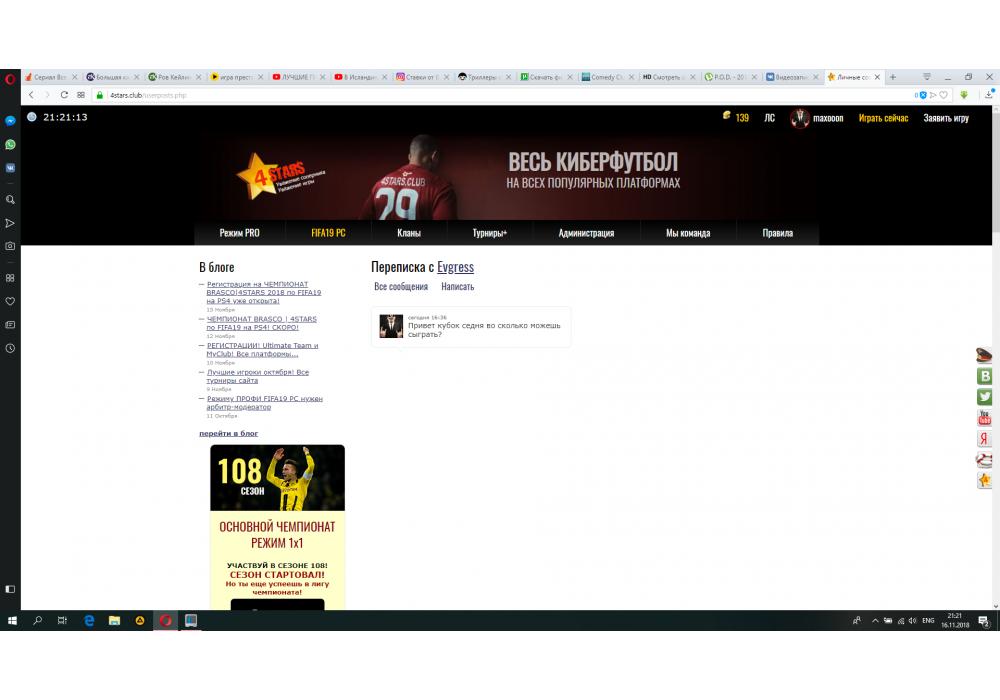This screenshot has height=700, width=1000.
Task: Open History clock icon in sidebar
Action: [x=10, y=348]
